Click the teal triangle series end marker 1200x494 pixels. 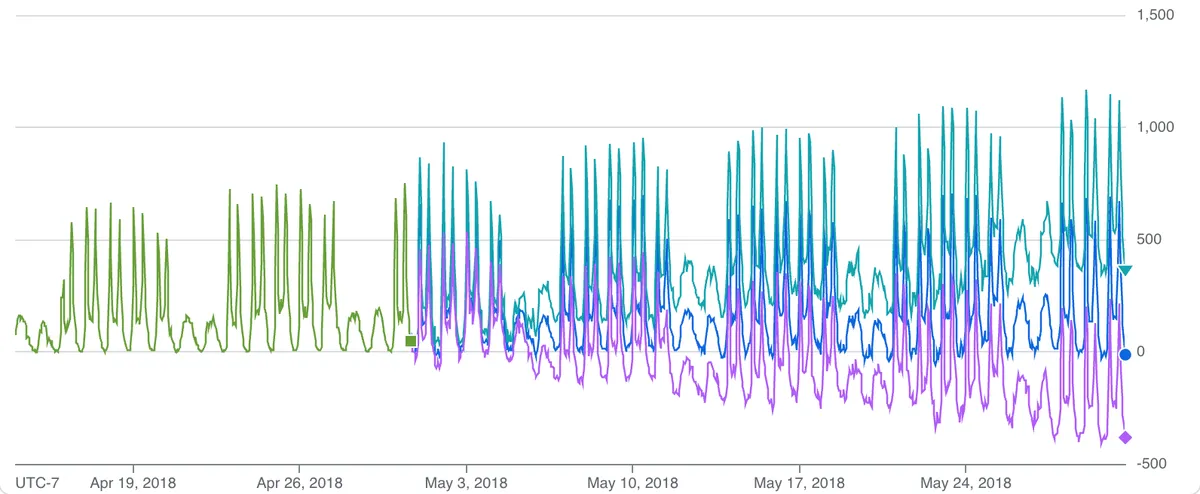(x=1125, y=271)
